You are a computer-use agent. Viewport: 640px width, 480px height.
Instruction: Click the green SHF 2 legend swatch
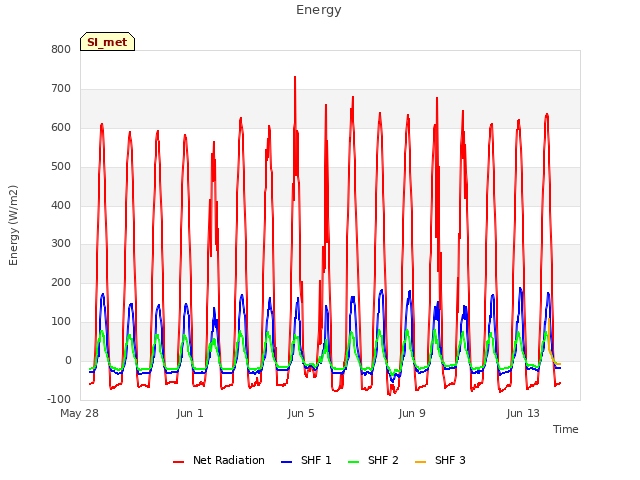click(353, 462)
